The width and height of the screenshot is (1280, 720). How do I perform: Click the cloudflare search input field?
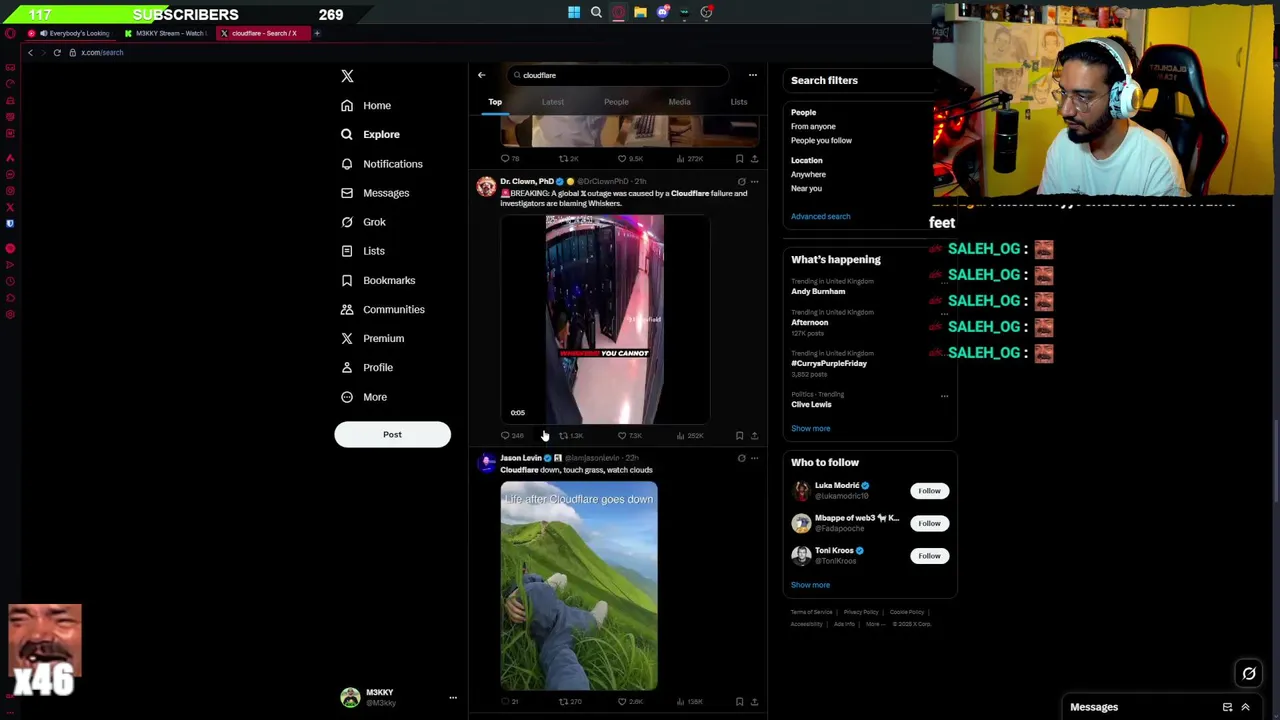point(618,75)
